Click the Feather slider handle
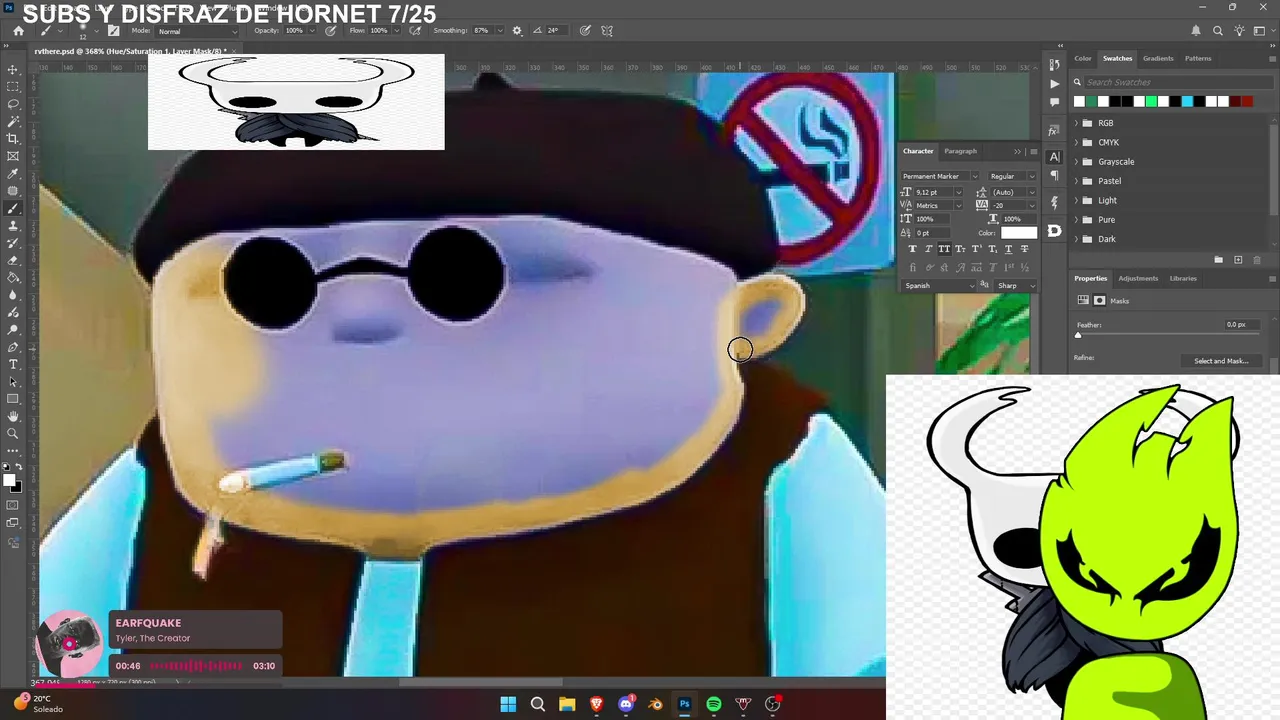The image size is (1280, 720). 1078,335
